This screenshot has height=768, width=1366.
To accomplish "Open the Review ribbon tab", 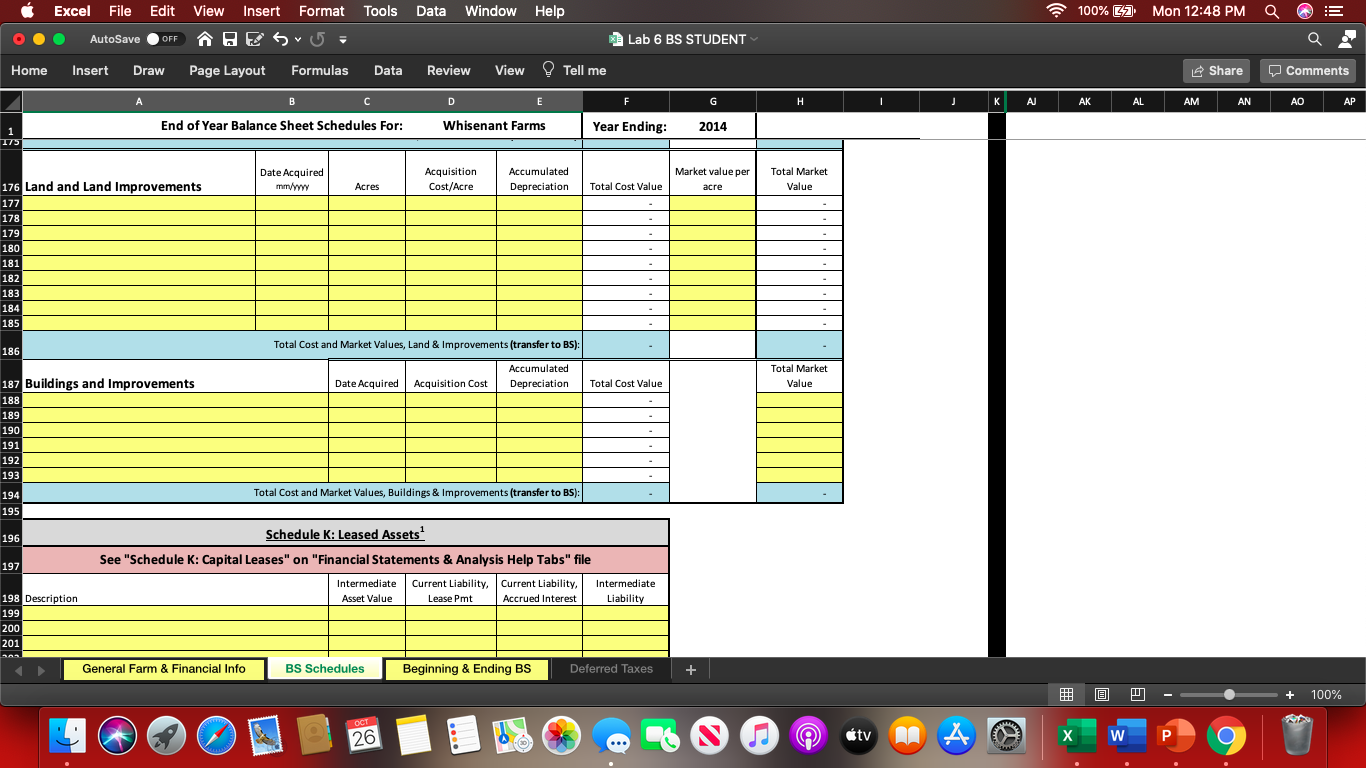I will (x=448, y=70).
